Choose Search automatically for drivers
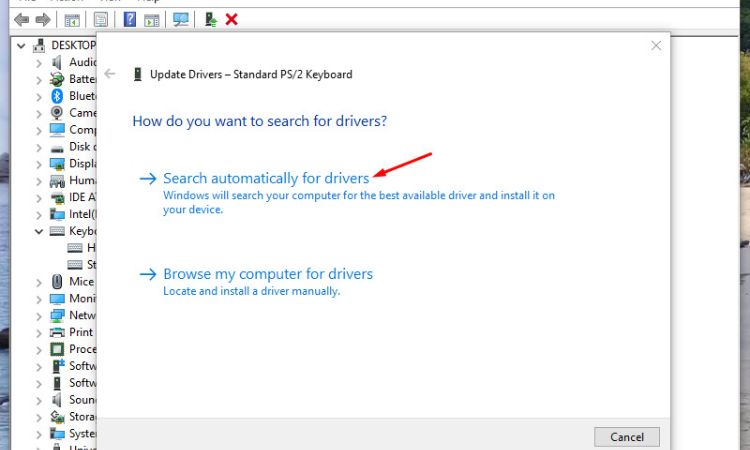 pos(266,178)
